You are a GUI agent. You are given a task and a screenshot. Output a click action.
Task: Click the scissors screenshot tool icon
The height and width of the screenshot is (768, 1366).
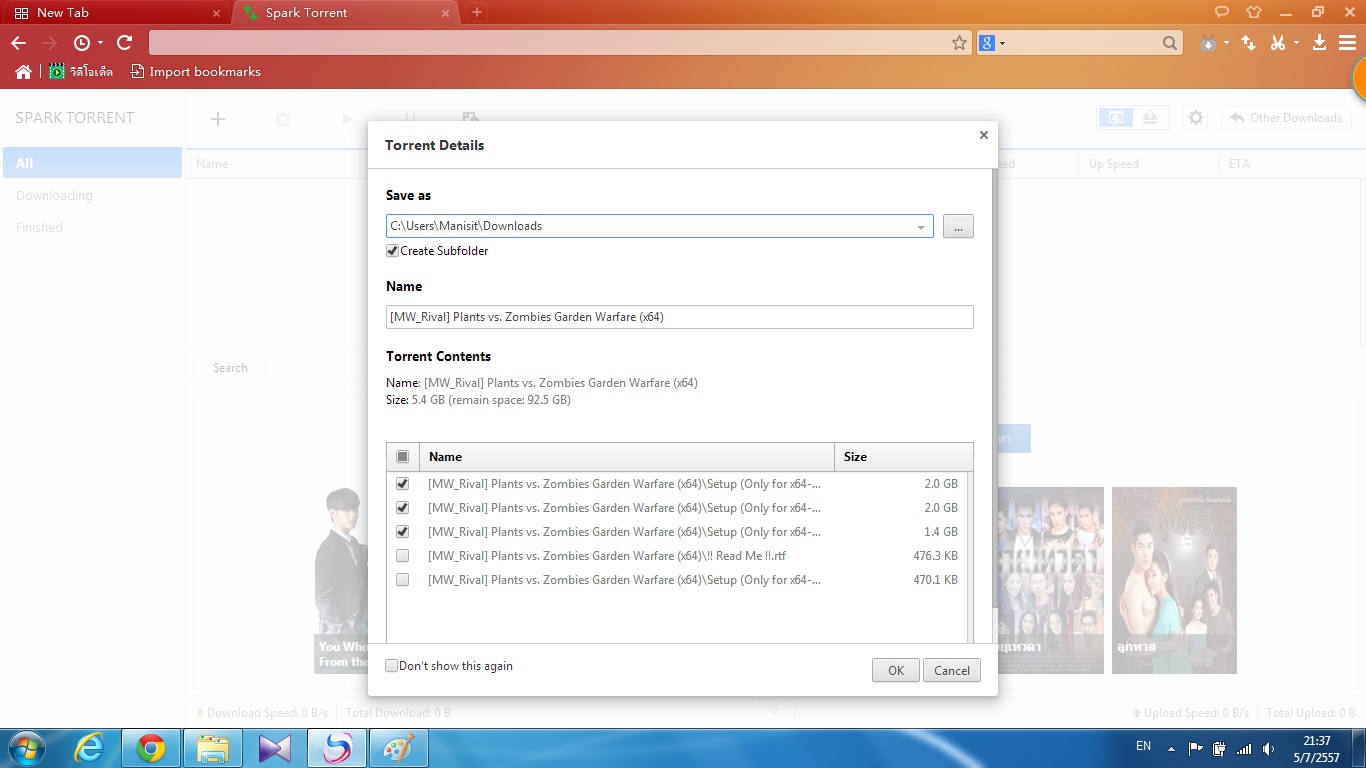1278,43
